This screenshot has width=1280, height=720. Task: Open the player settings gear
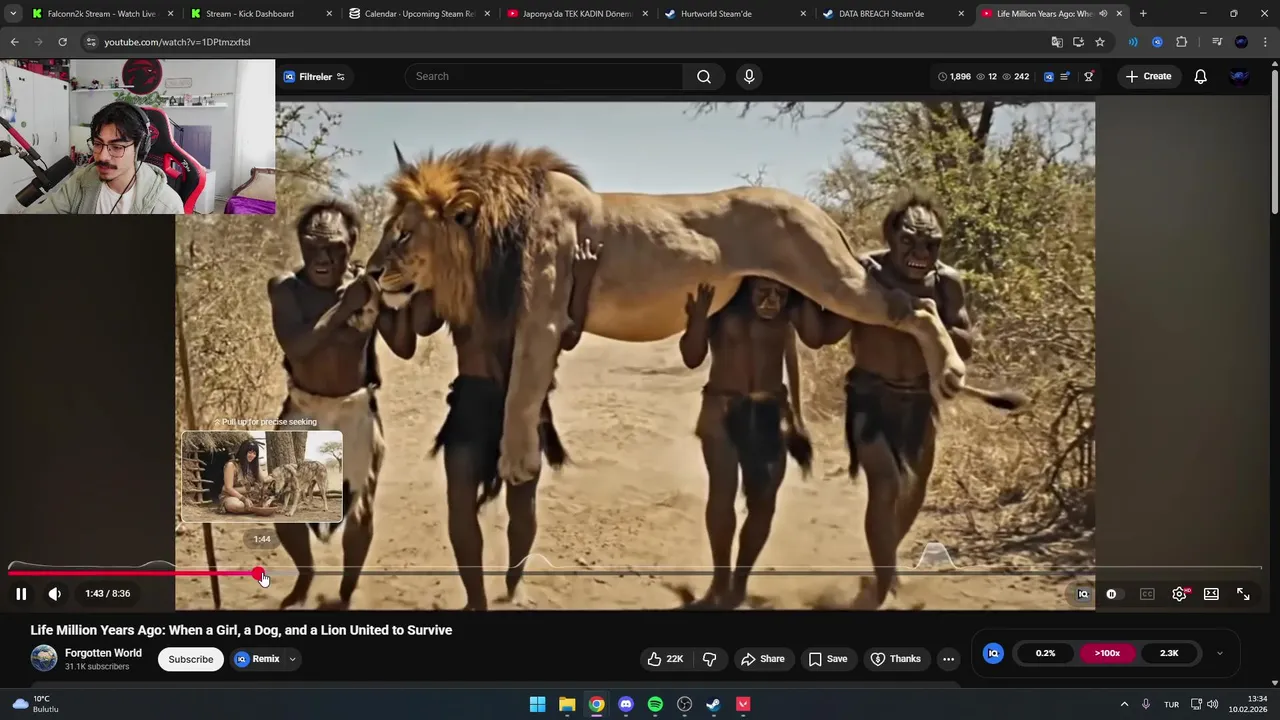1179,594
